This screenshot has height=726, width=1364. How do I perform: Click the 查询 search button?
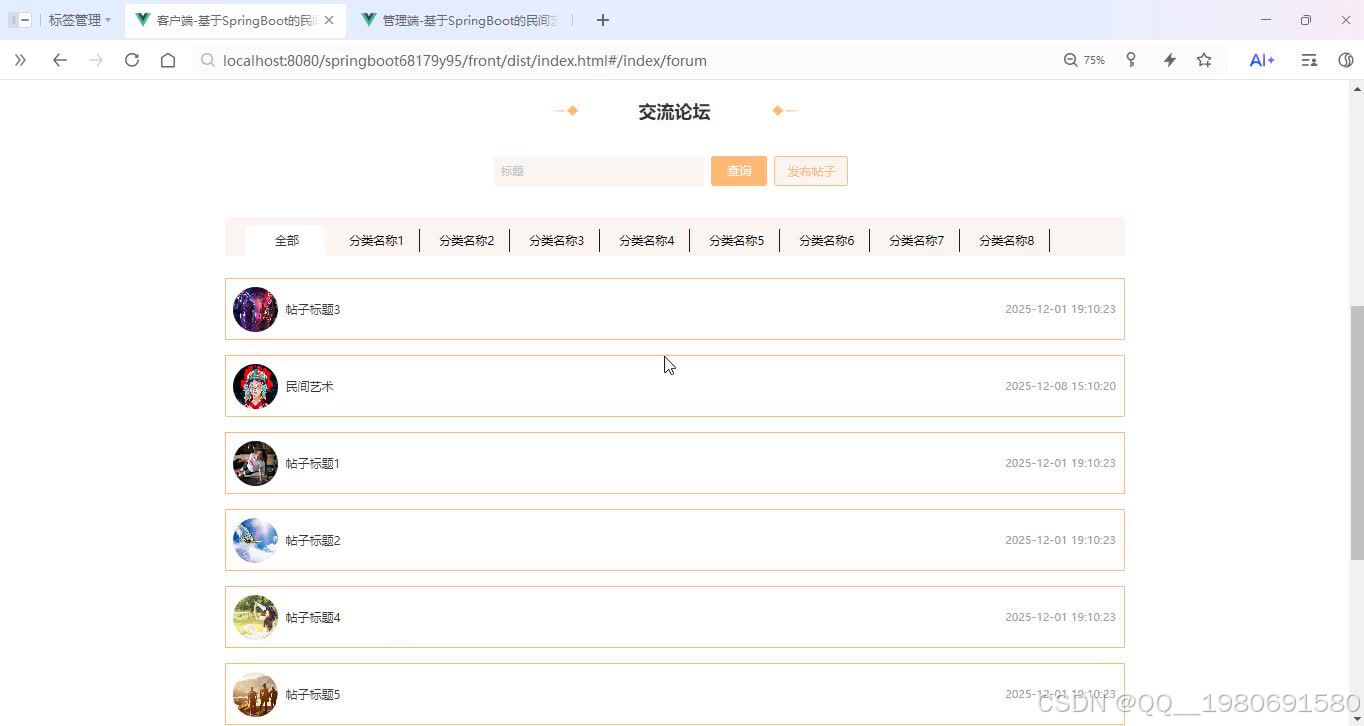coord(739,171)
